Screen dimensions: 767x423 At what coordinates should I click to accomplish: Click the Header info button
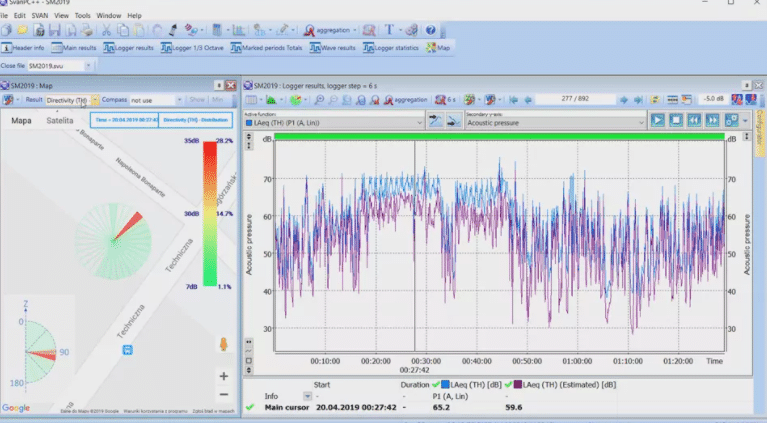22,47
